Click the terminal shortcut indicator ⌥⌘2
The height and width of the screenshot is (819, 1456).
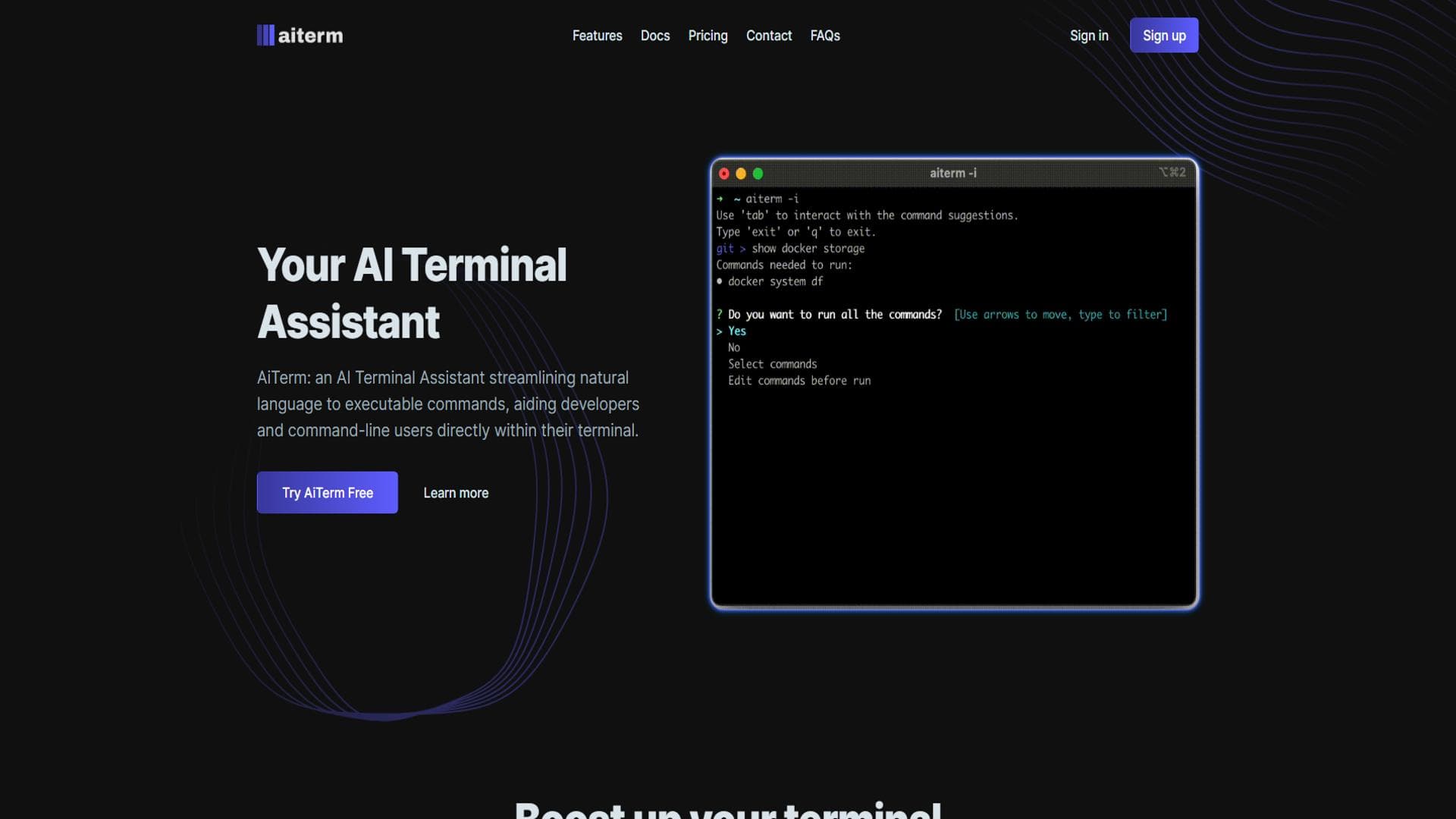(1172, 172)
